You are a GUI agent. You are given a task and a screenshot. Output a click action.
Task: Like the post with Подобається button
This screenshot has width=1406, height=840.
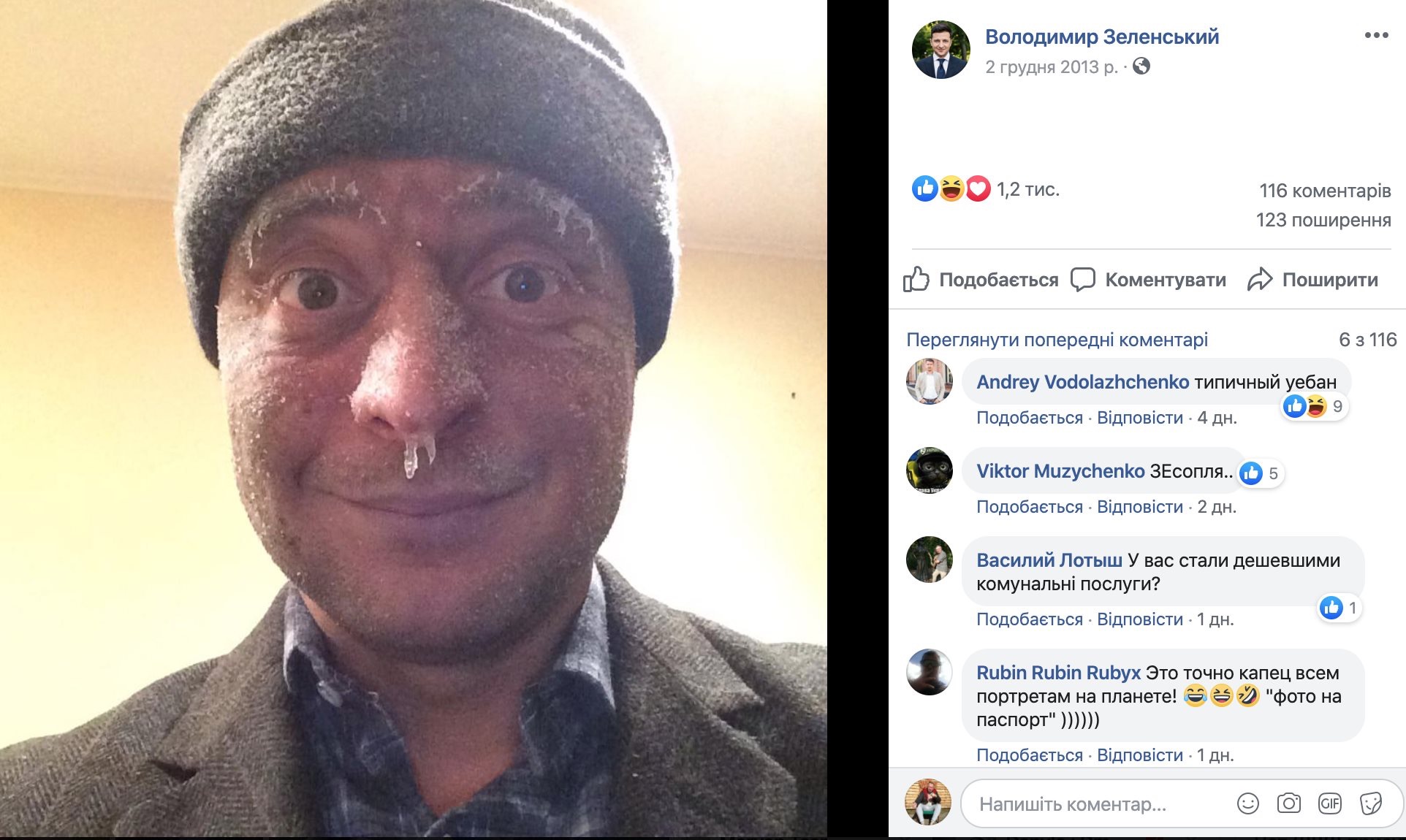coord(981,280)
